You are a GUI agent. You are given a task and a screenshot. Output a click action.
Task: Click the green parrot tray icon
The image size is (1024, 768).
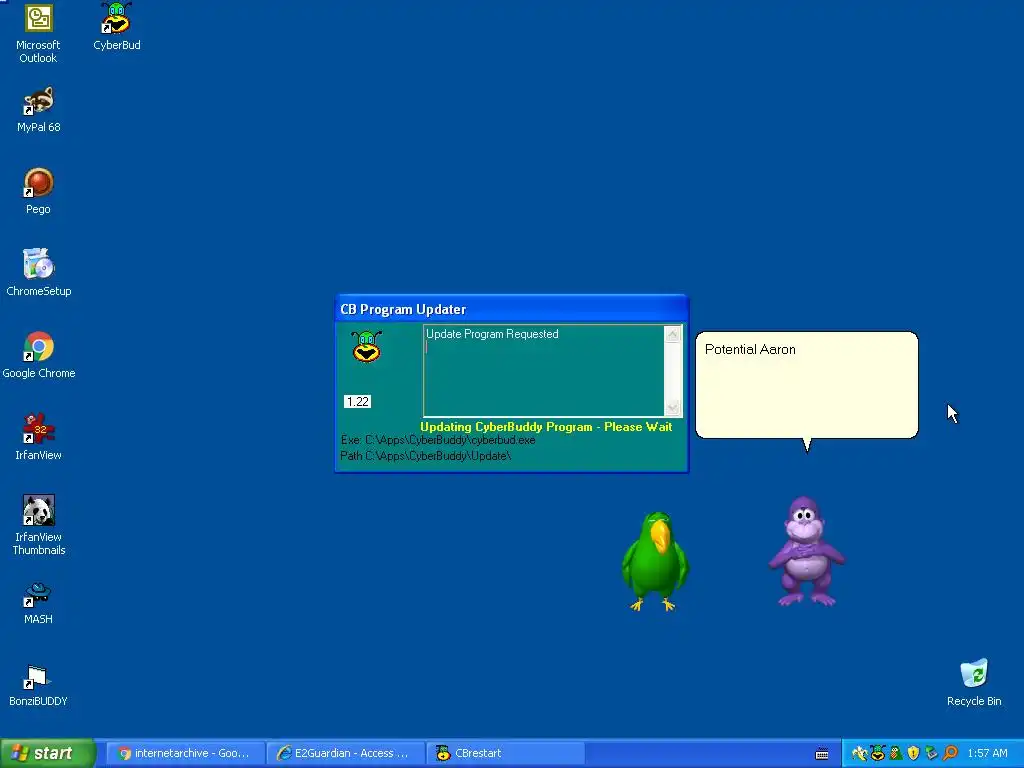coord(896,754)
